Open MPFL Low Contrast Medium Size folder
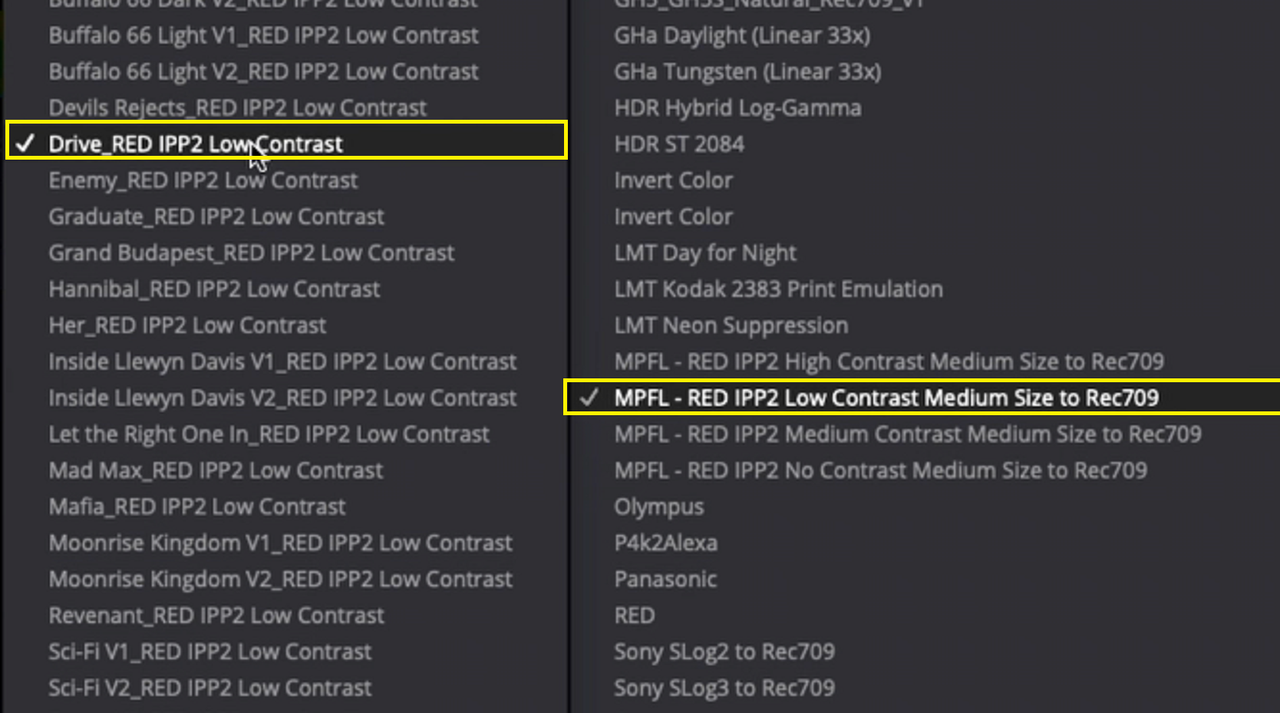Viewport: 1280px width, 713px height. 922,397
